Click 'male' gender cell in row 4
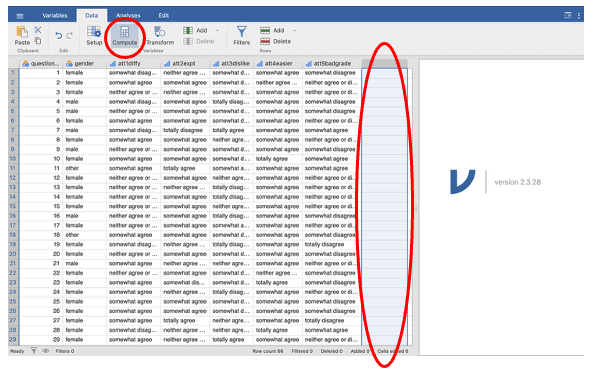This screenshot has height=373, width=593. click(85, 101)
